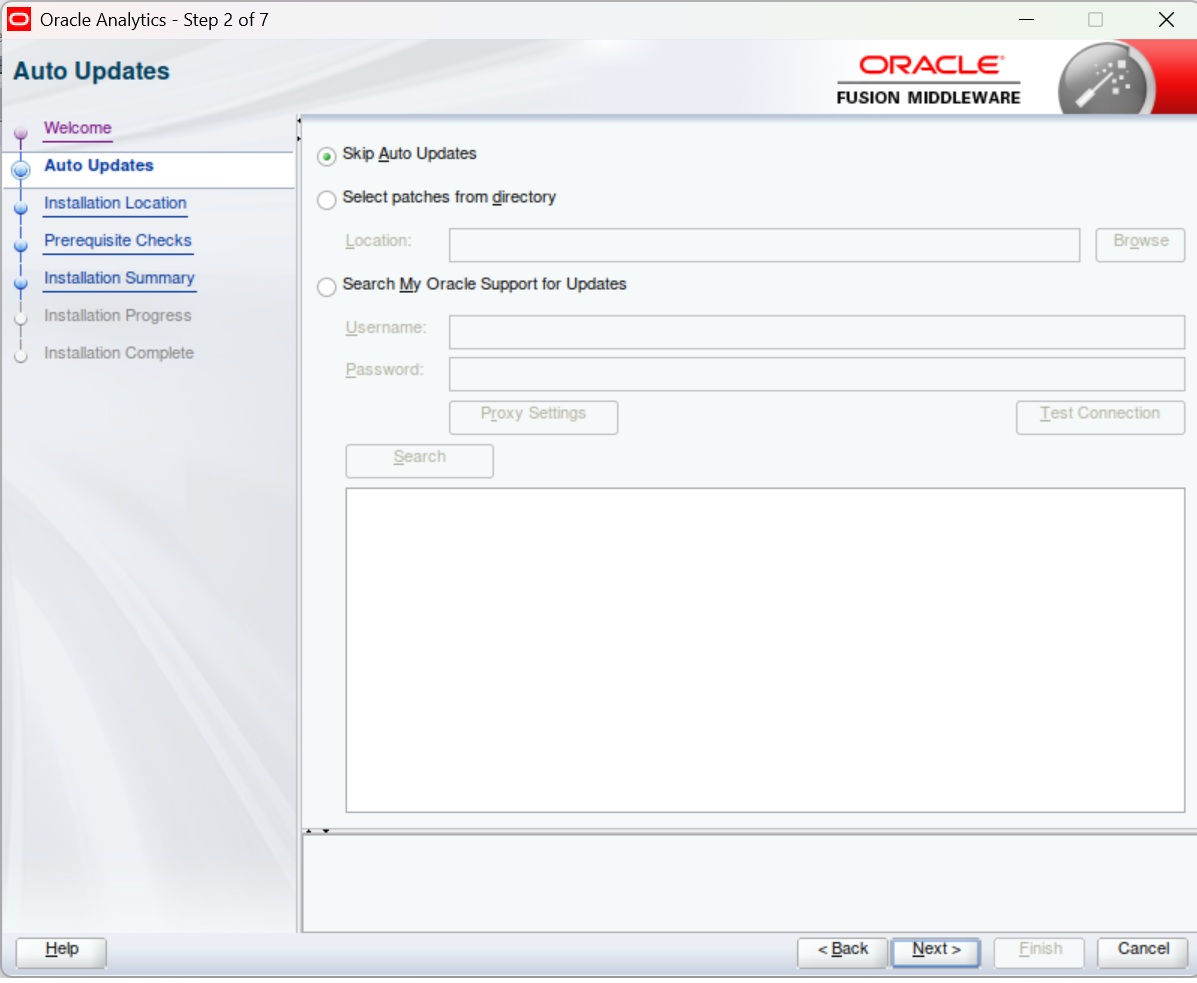1197x983 pixels.
Task: Click the Browse button
Action: click(1140, 245)
